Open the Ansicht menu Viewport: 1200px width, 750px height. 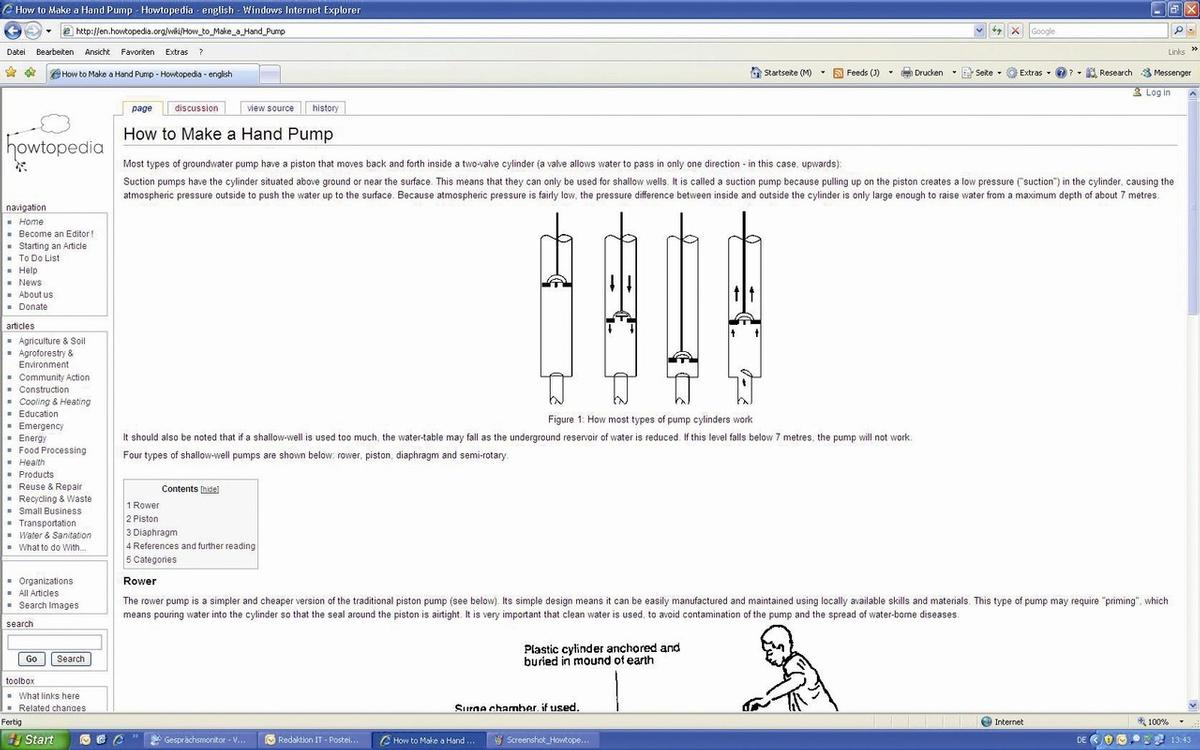pyautogui.click(x=97, y=52)
